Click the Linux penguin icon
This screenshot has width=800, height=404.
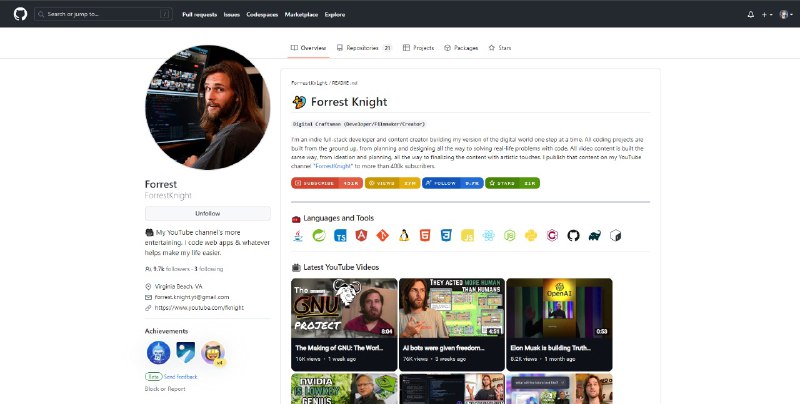pos(404,236)
